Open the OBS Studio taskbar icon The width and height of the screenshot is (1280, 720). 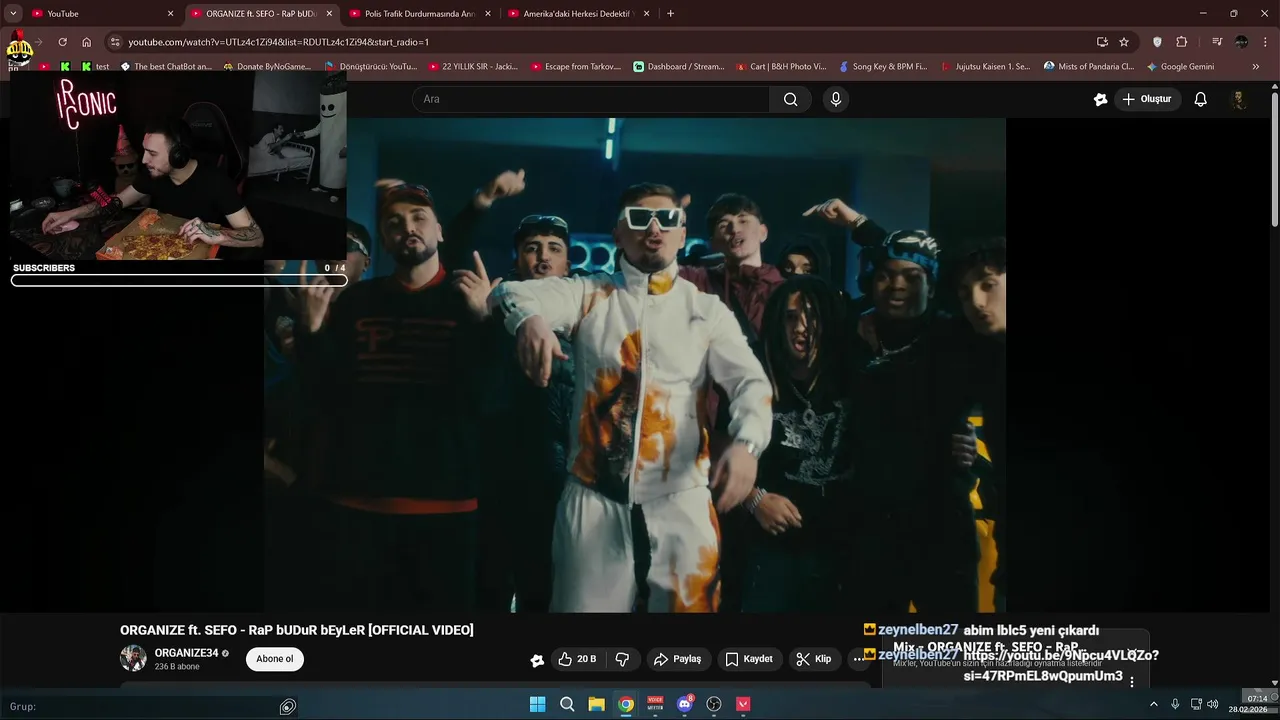[714, 704]
